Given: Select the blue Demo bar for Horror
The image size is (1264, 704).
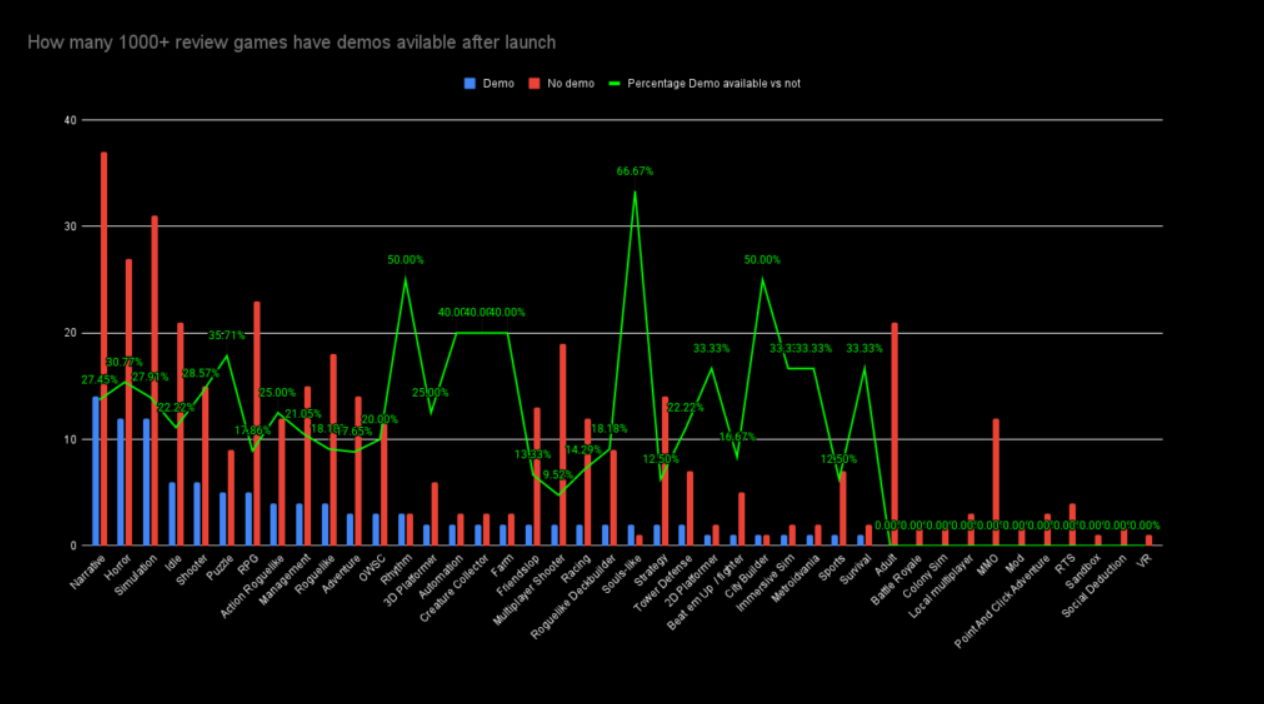Looking at the screenshot, I should pos(121,482).
